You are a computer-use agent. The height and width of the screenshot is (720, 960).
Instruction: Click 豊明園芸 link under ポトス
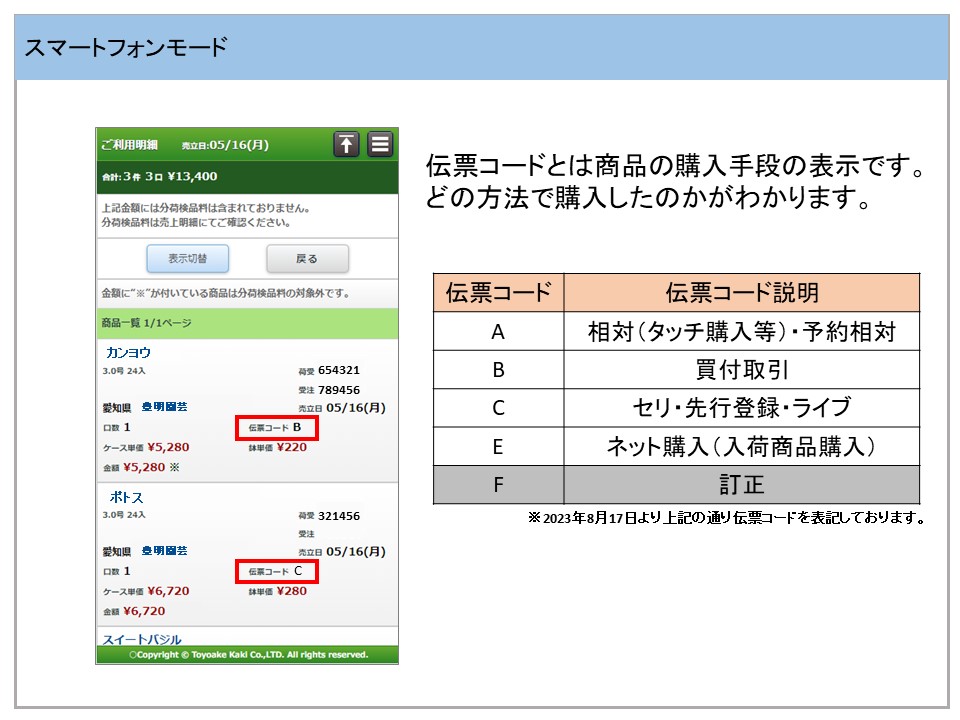[165, 551]
